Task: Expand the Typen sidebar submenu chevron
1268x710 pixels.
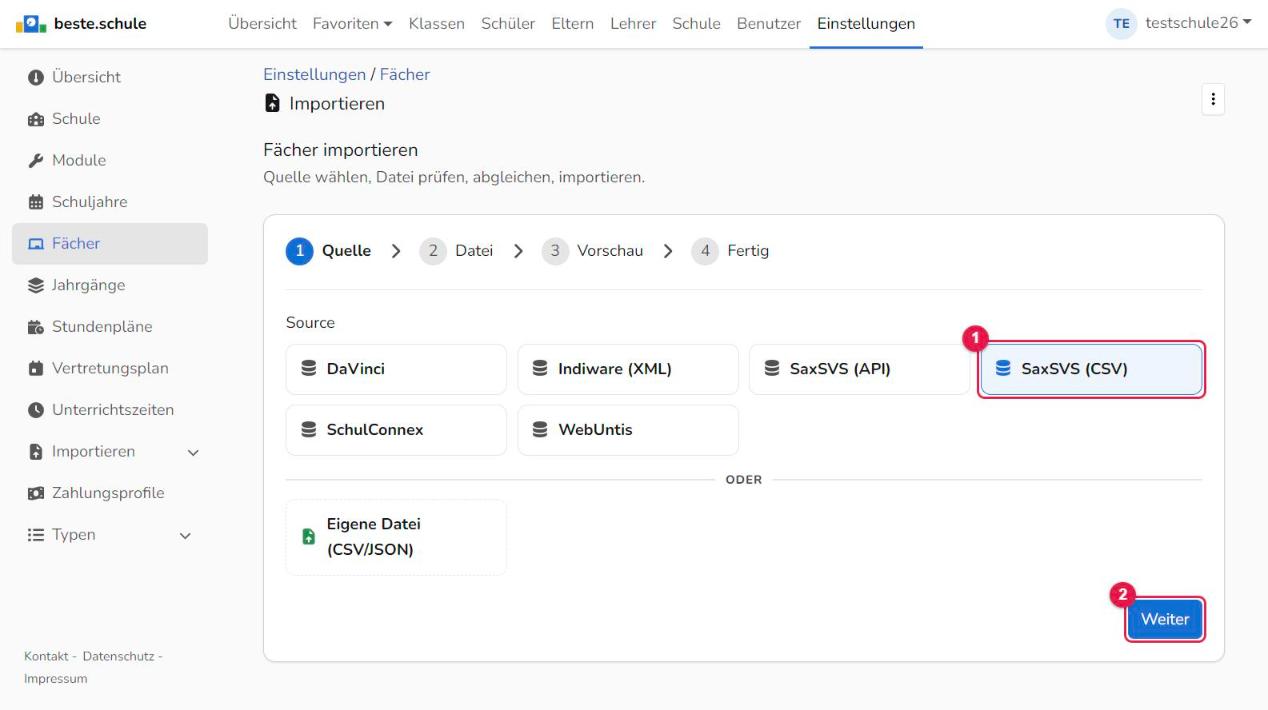Action: (x=185, y=536)
